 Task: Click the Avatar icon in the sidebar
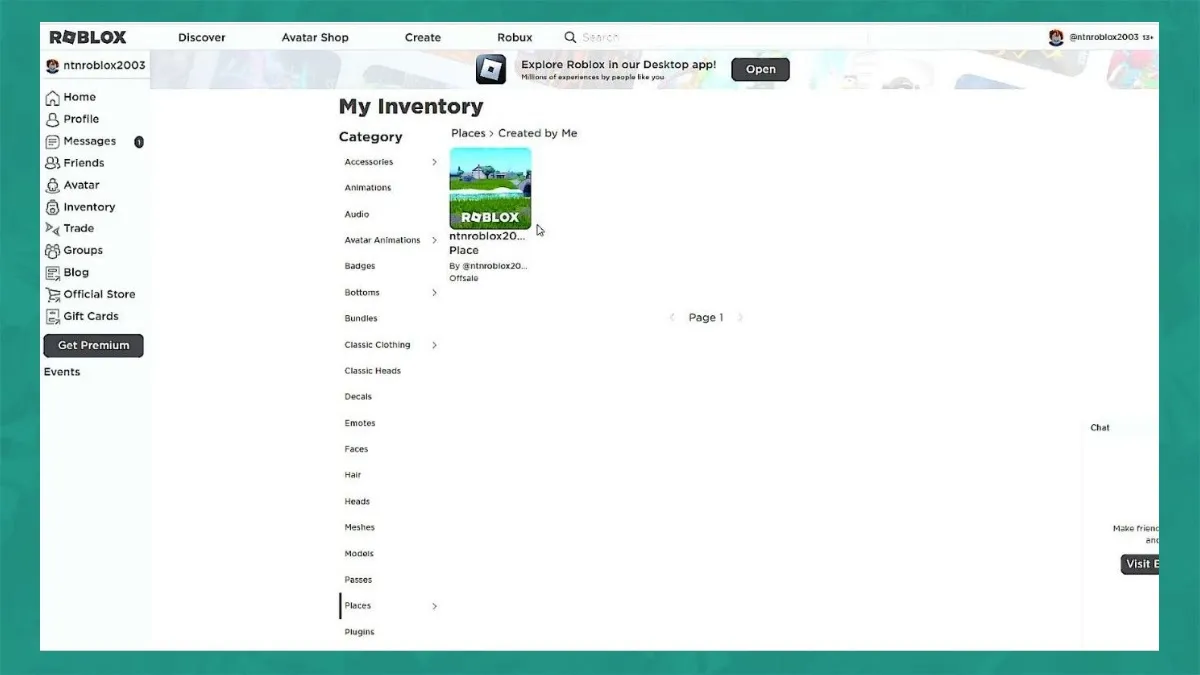53,185
